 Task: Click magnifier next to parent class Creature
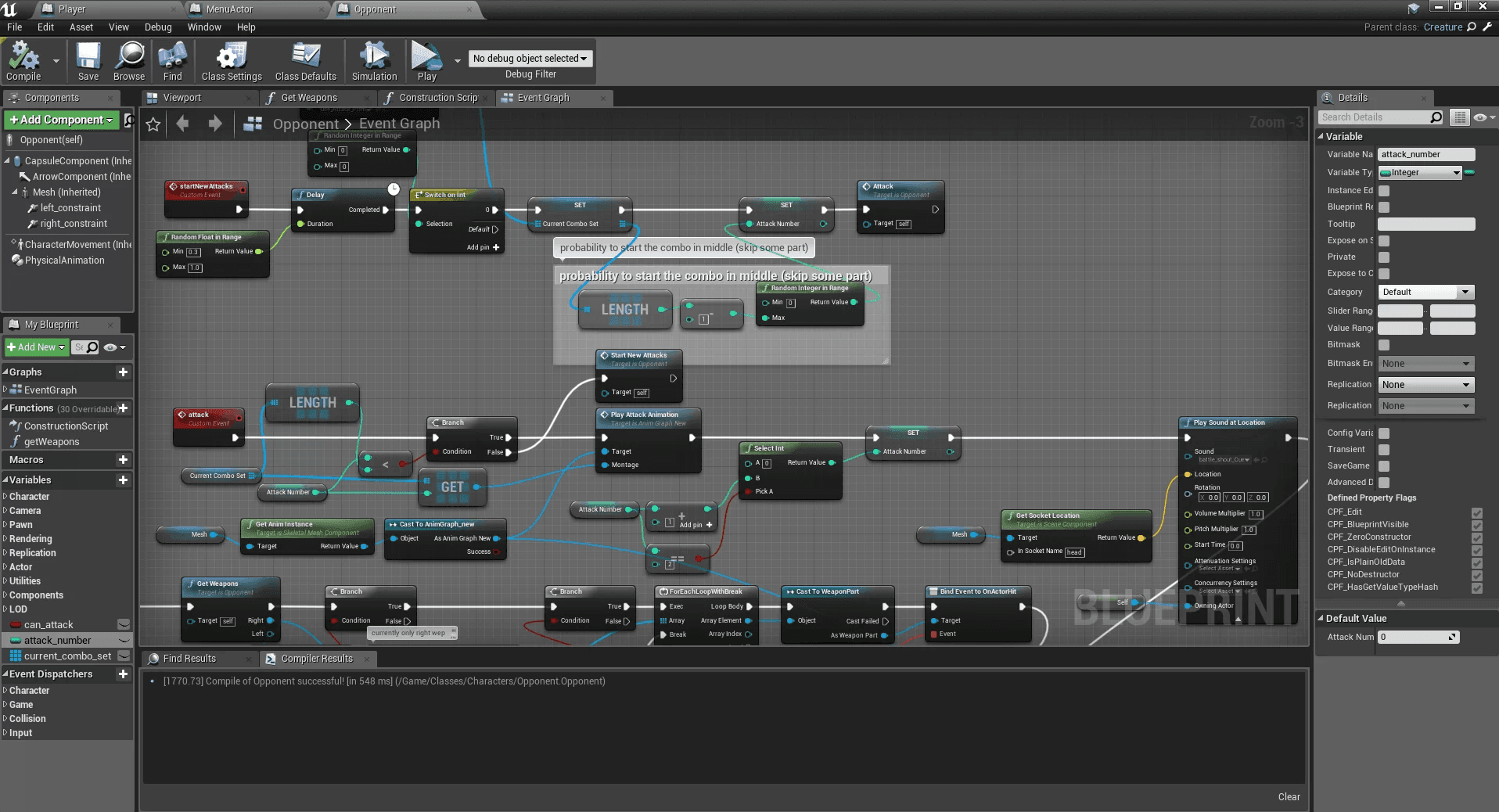[x=1472, y=27]
